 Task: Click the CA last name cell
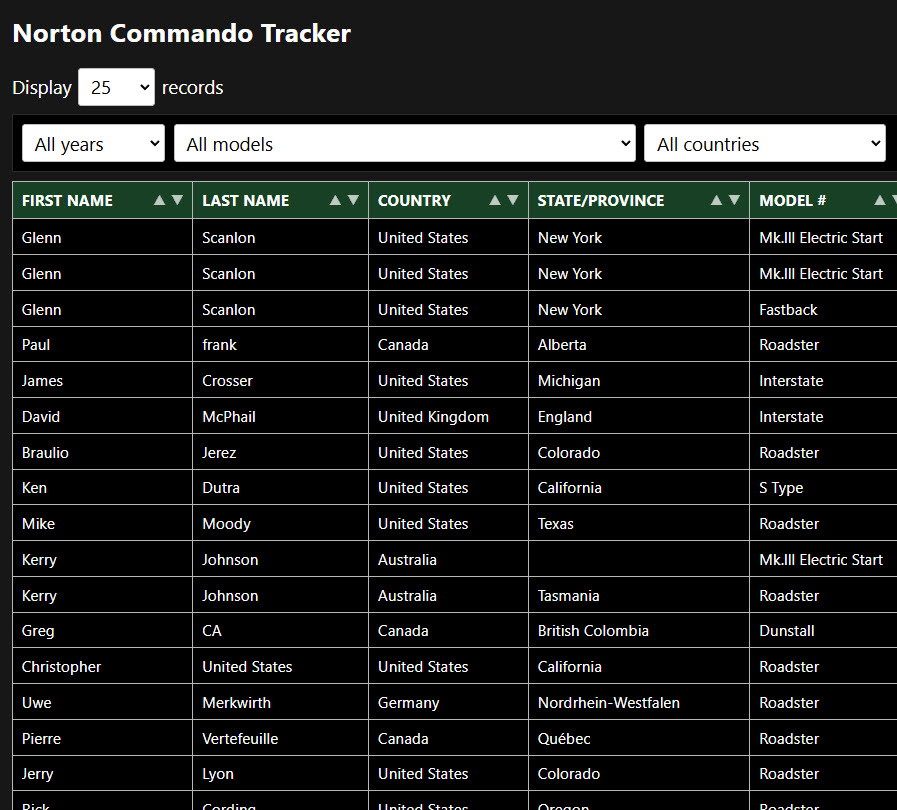[280, 631]
